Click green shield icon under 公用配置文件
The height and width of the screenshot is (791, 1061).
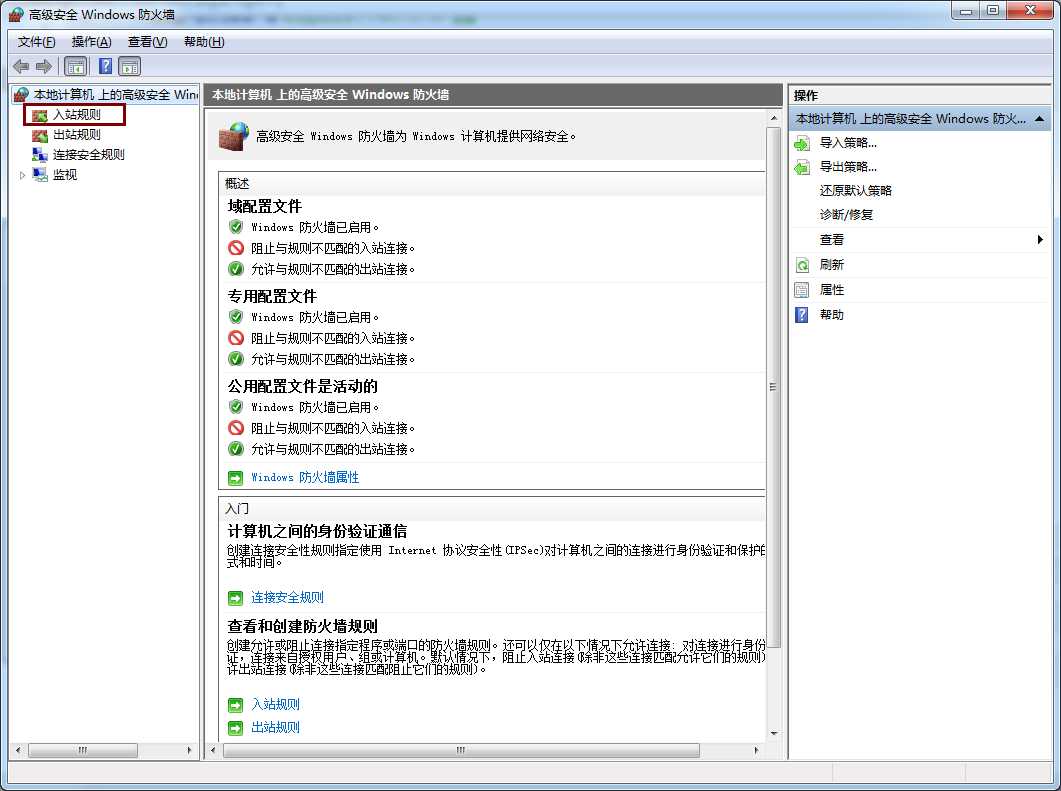235,407
